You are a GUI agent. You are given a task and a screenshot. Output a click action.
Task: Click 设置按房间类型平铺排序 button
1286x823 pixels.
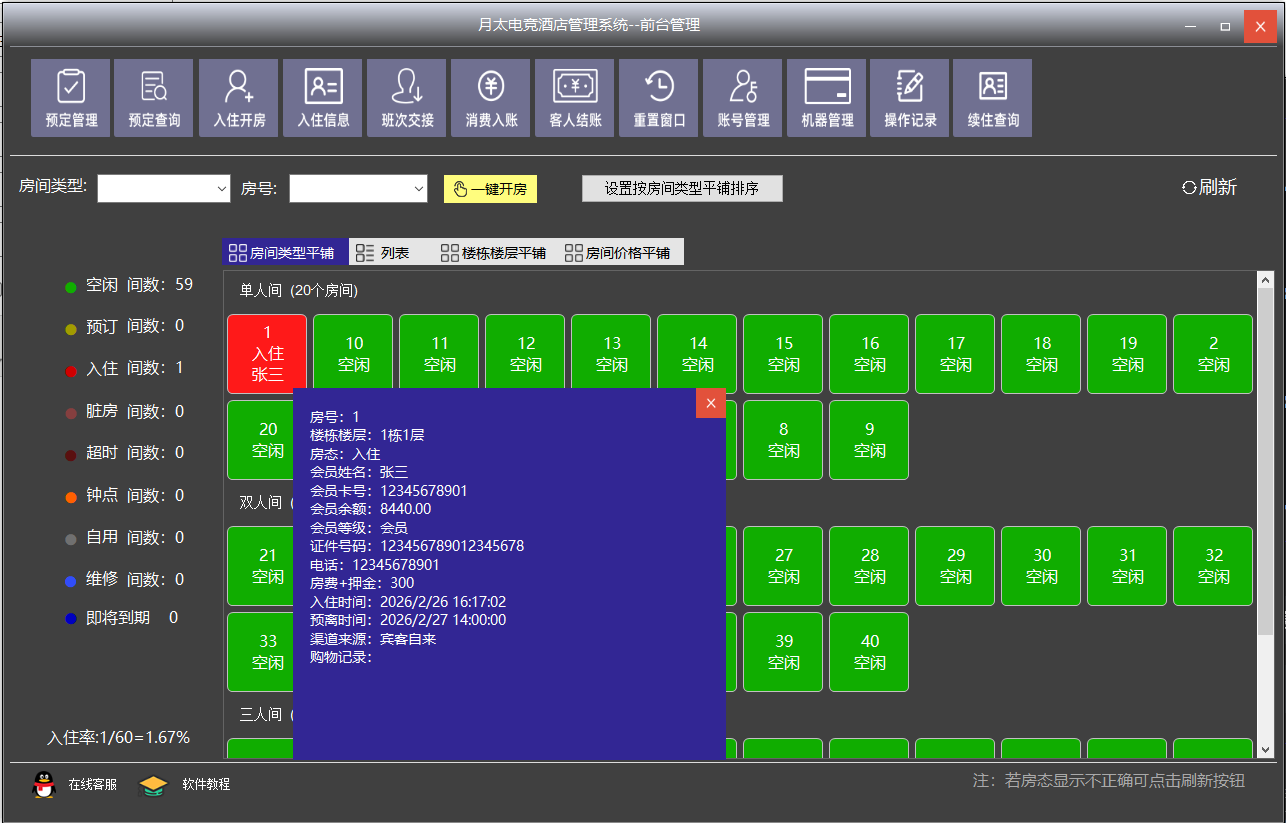pyautogui.click(x=682, y=189)
